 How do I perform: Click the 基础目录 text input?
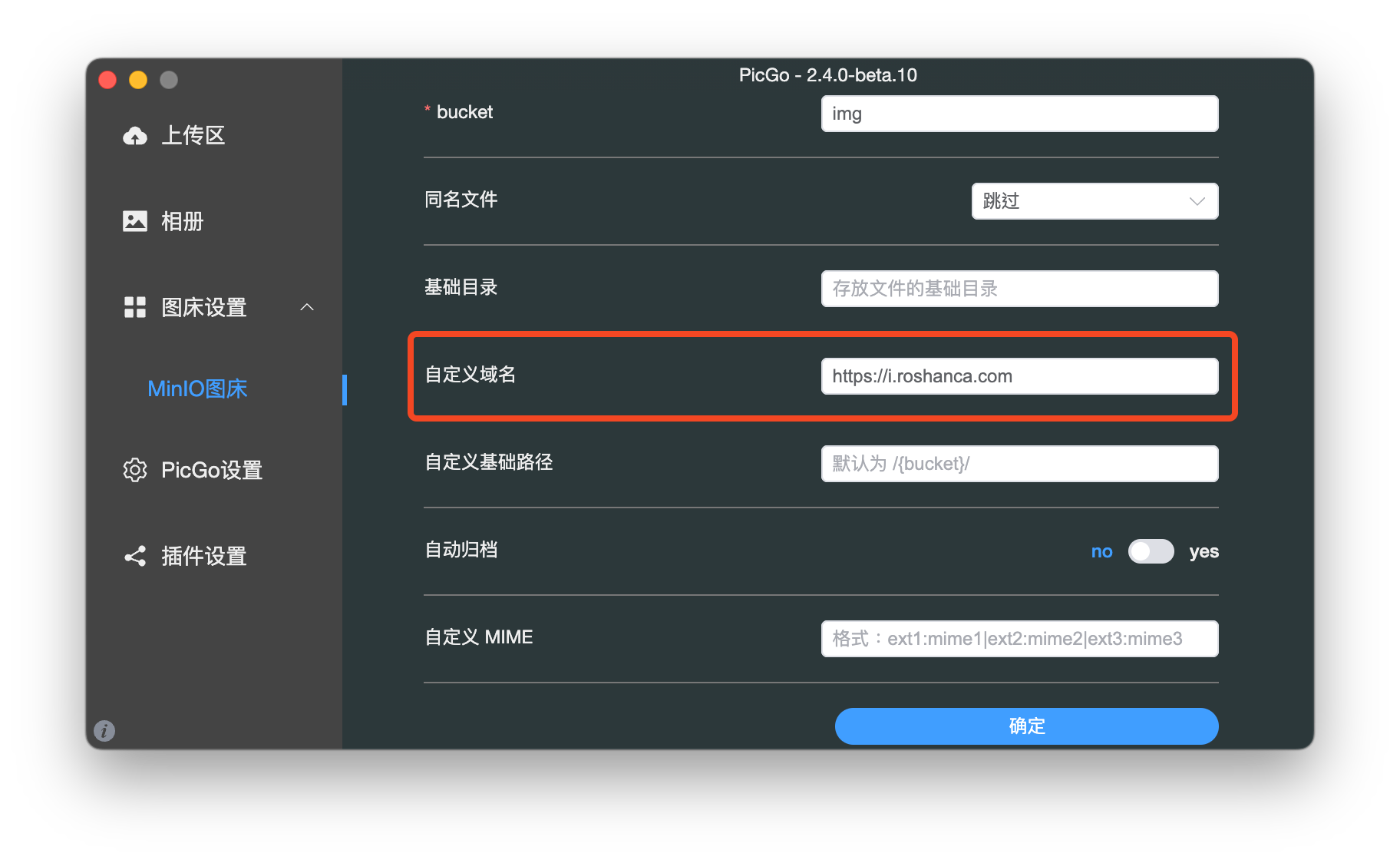tap(1019, 289)
